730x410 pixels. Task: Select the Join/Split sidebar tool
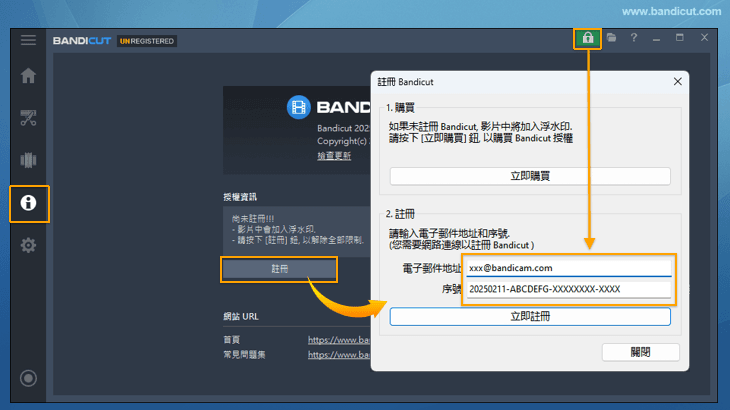28,160
